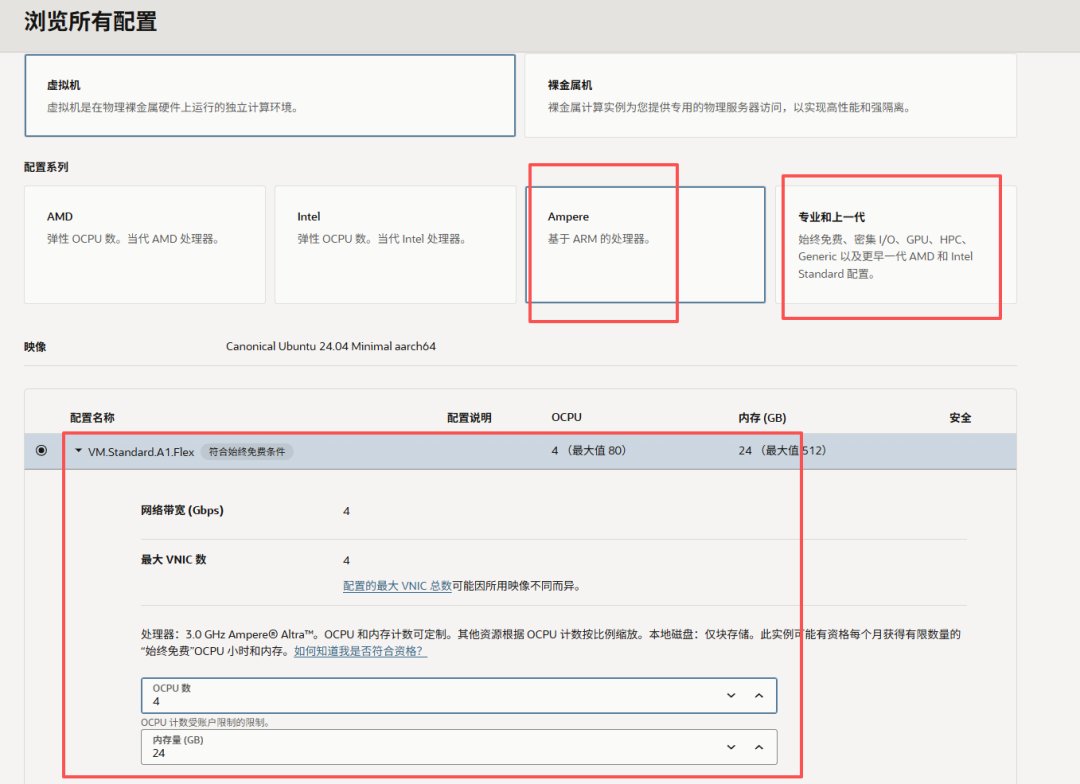Click the 配置系列 section label

(46, 167)
